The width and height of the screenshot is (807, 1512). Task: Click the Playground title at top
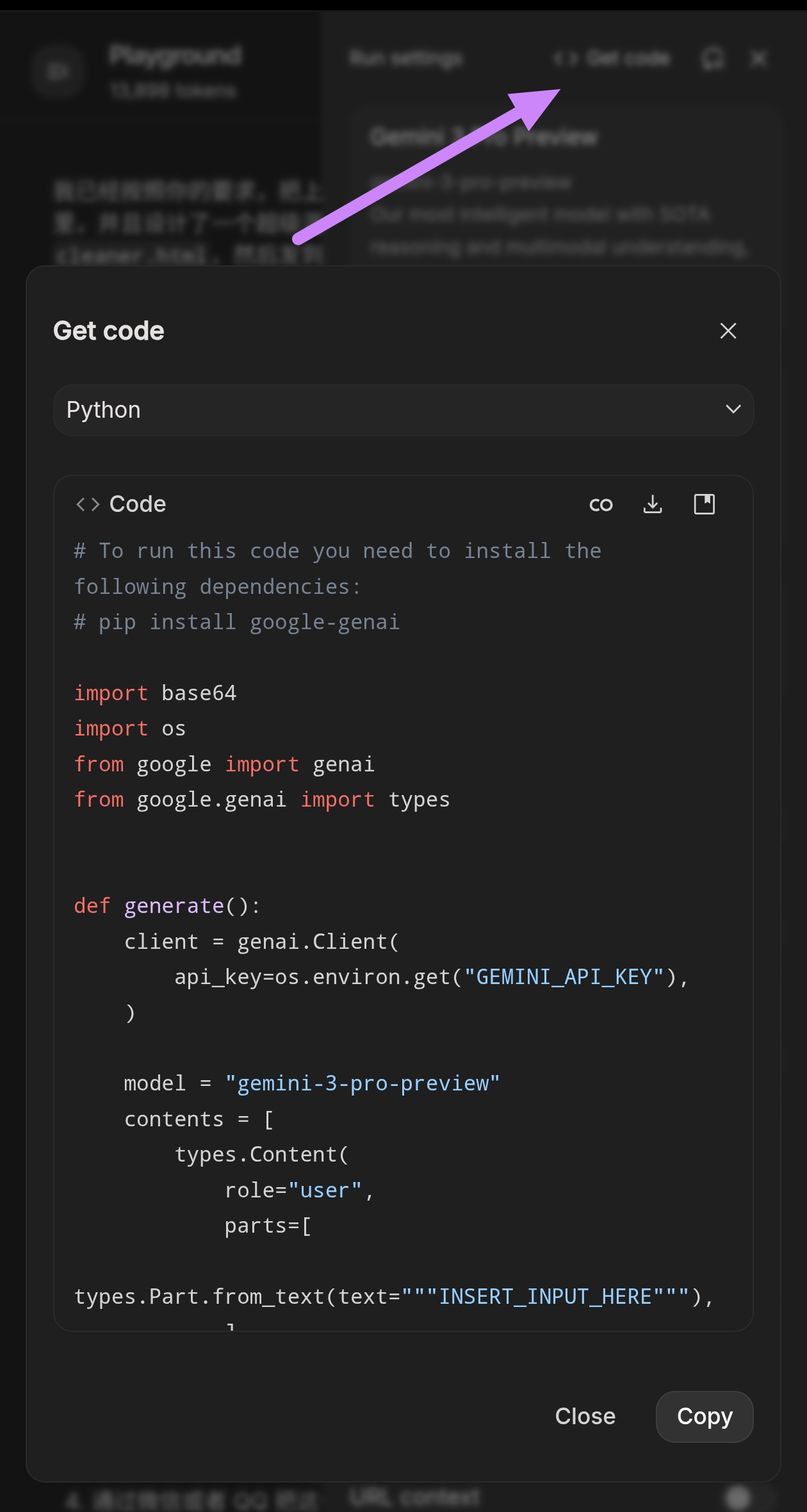pos(175,56)
